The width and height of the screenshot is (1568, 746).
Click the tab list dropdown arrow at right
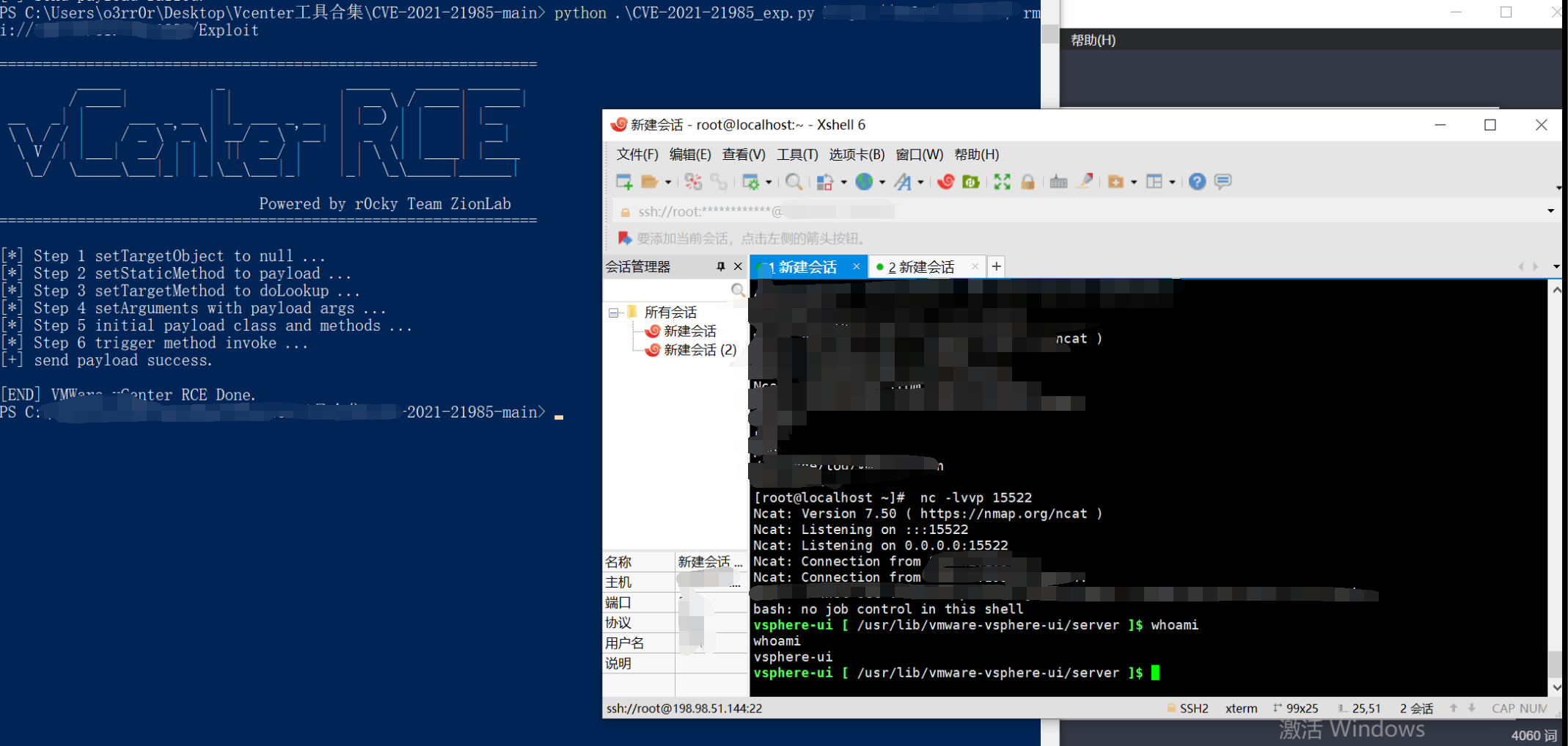point(1556,267)
